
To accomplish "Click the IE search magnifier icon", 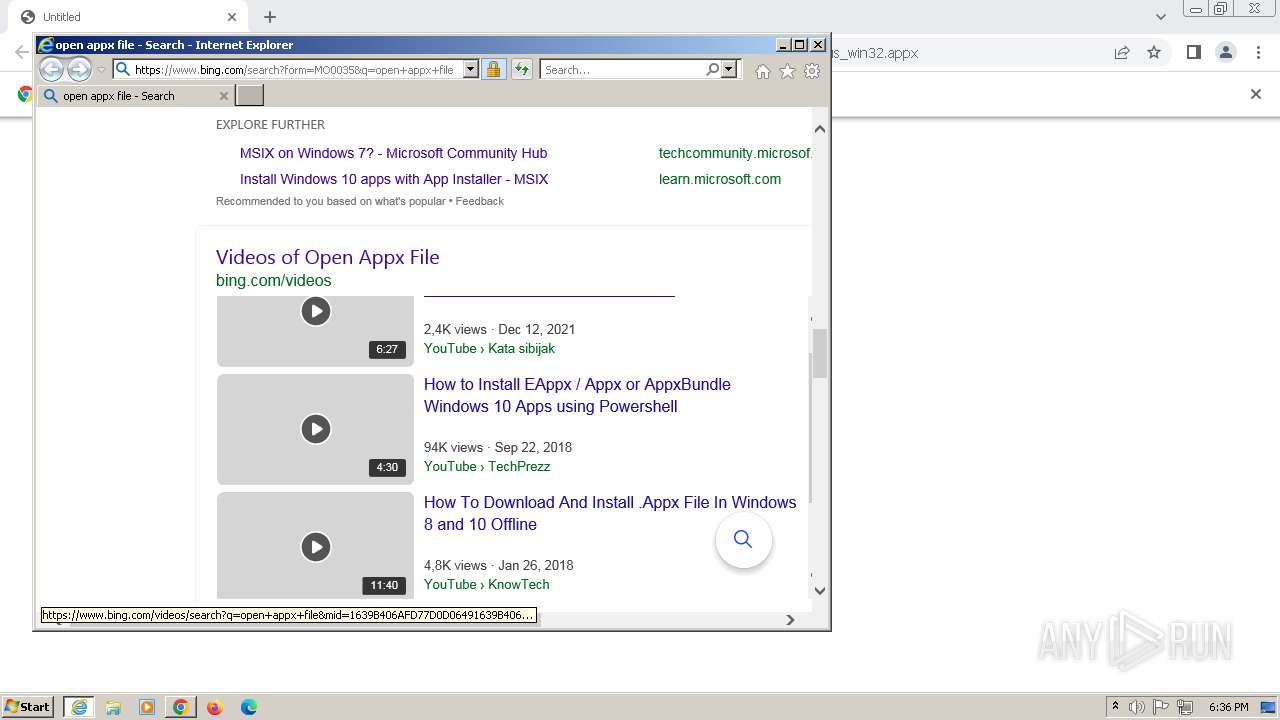I will [x=712, y=69].
